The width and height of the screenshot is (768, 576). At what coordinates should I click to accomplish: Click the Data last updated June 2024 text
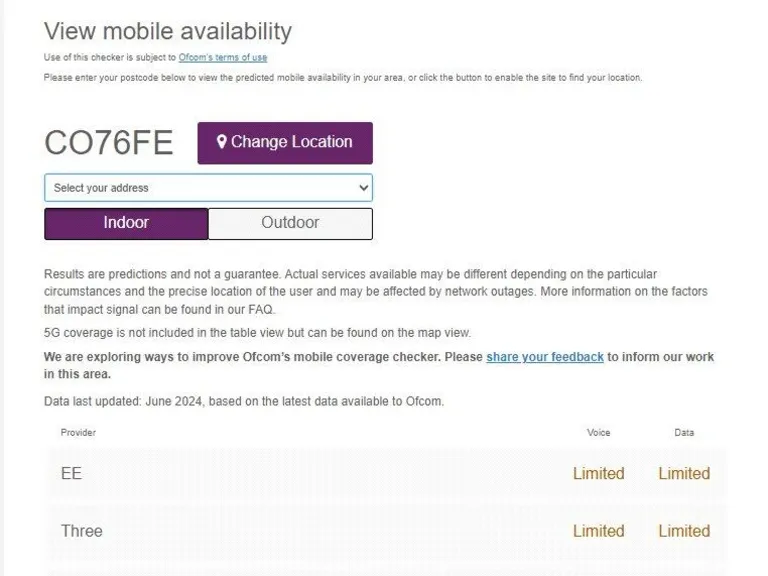point(244,401)
